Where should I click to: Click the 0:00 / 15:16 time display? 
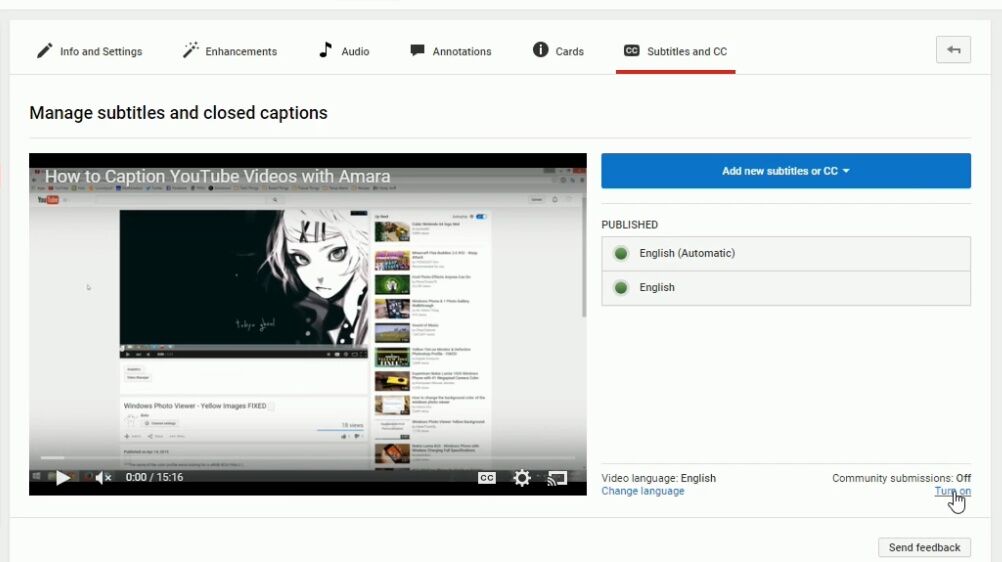[154, 477]
